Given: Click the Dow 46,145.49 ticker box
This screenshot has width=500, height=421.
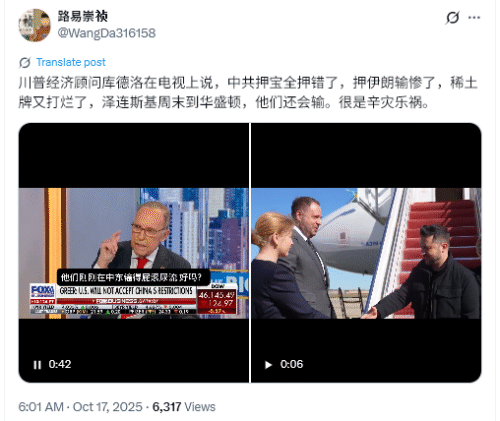Looking at the screenshot, I should tap(216, 300).
